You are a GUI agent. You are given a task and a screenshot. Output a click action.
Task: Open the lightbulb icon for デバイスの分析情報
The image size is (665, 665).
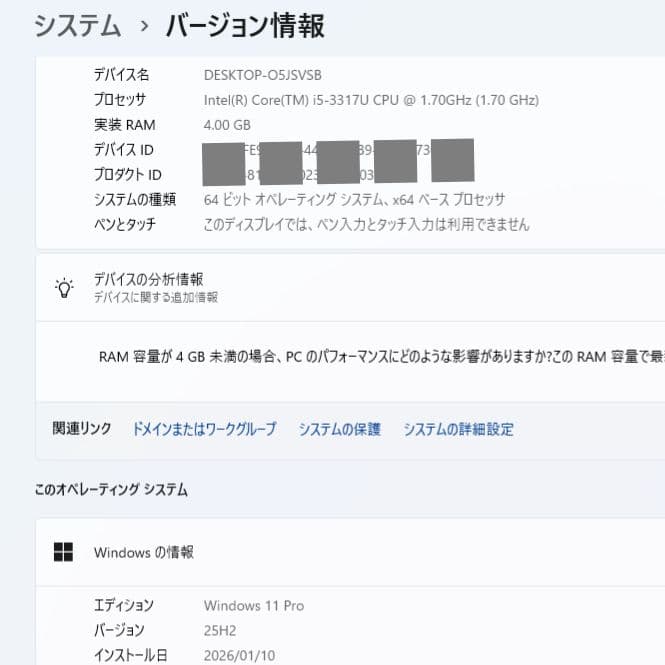64,288
